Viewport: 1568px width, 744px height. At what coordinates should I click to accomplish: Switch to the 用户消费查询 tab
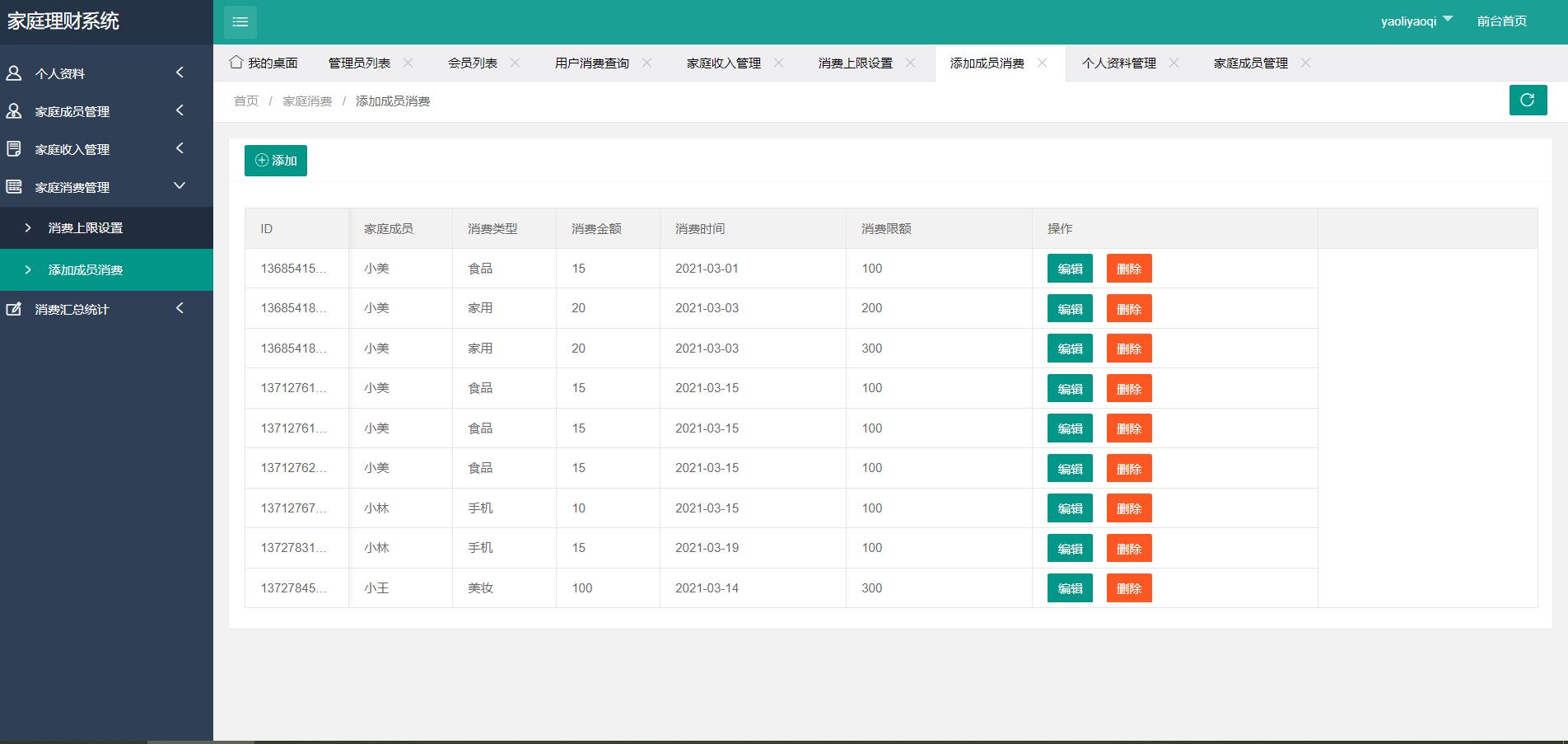[x=591, y=63]
